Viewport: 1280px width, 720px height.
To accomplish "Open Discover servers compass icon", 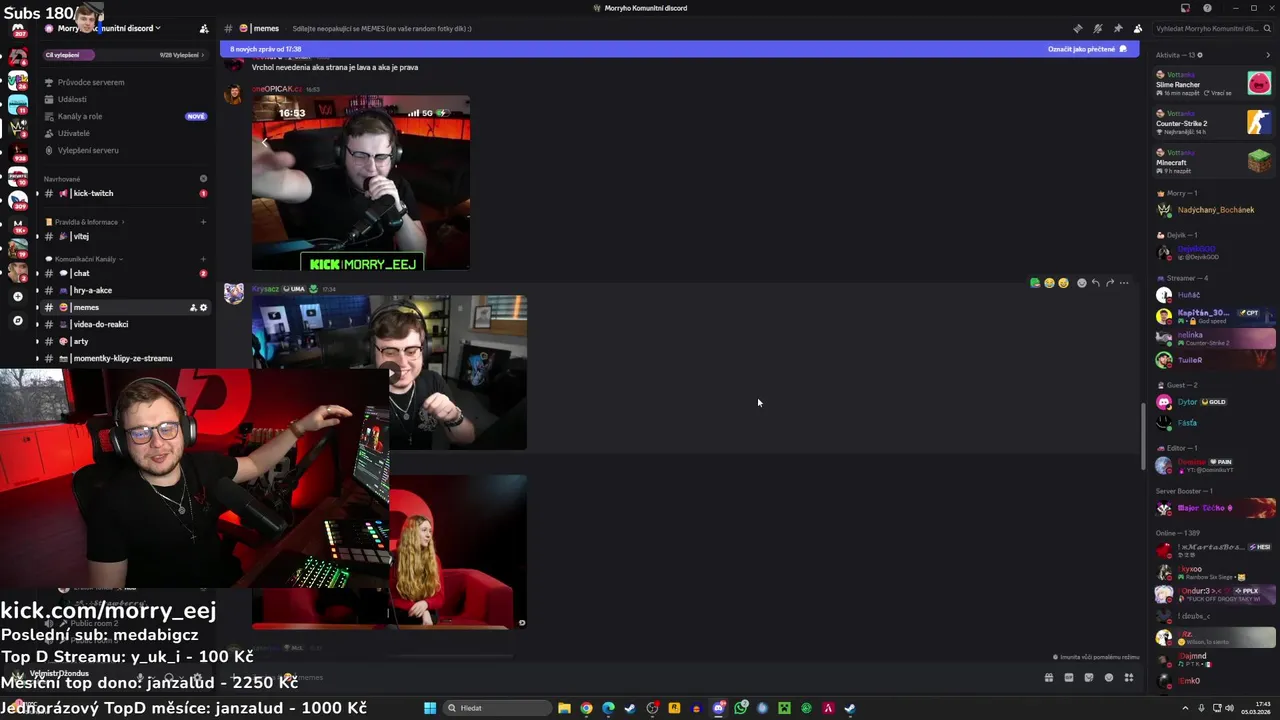I will [17, 321].
